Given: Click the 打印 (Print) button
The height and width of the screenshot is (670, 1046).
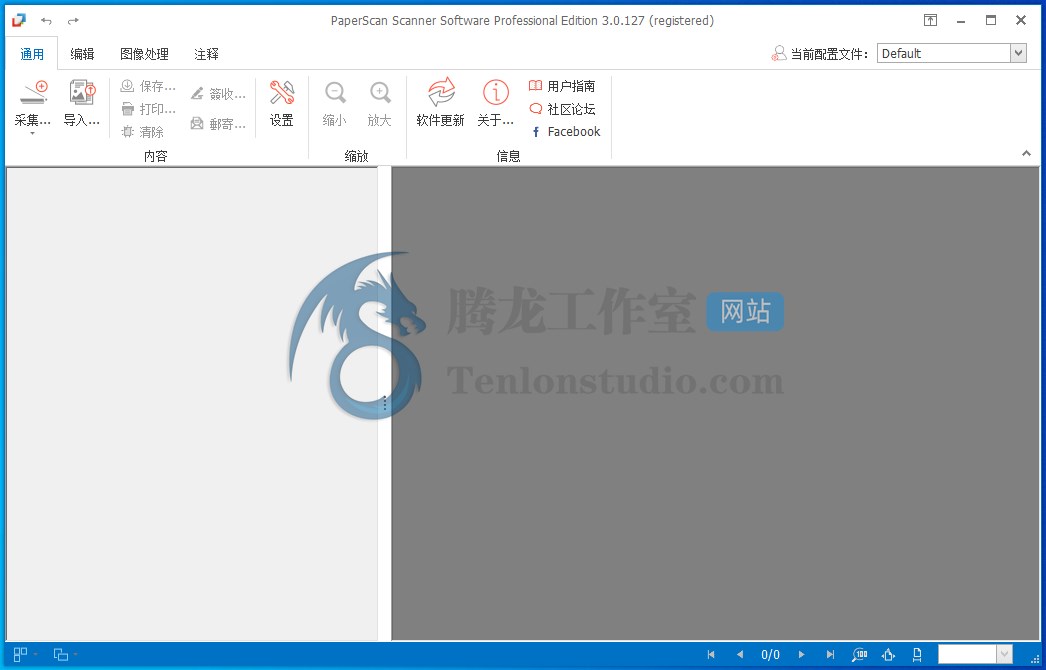Looking at the screenshot, I should click(148, 109).
